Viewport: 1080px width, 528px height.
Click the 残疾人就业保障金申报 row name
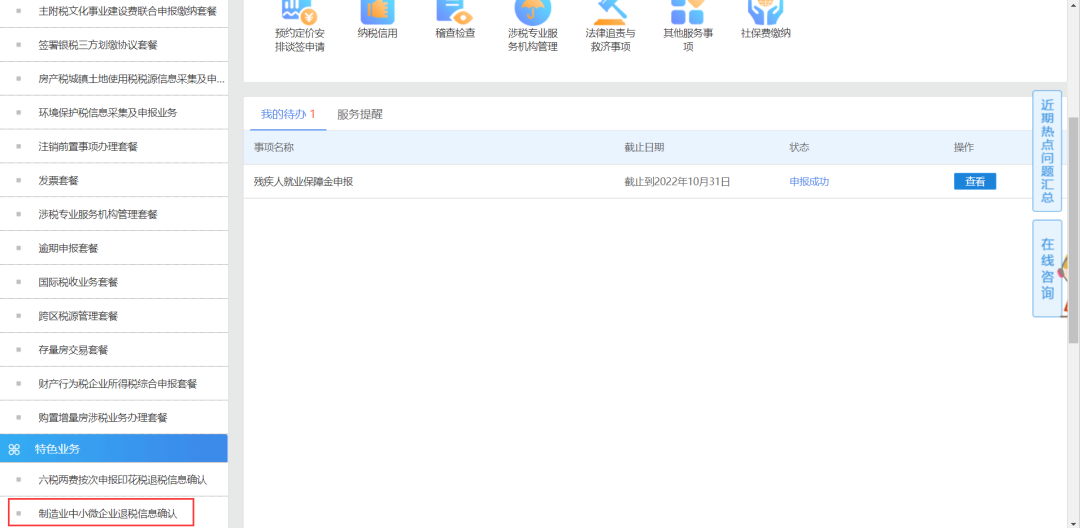[304, 182]
